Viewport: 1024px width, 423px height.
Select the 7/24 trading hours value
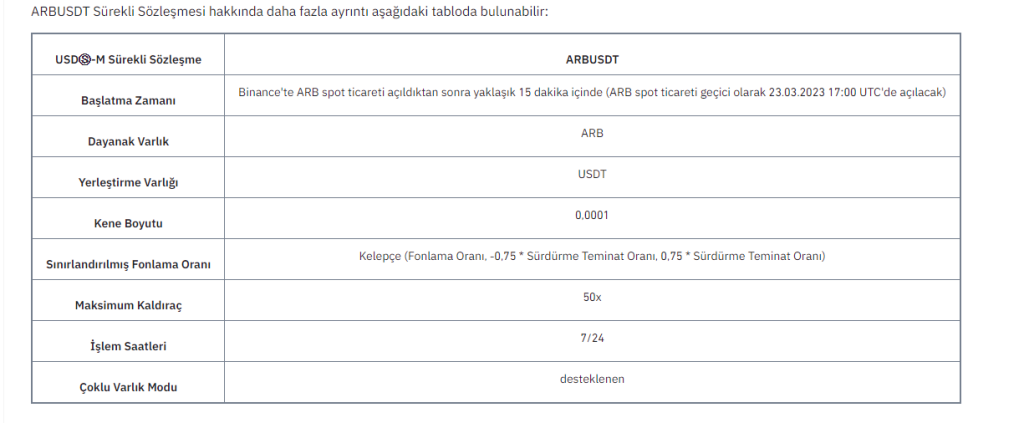(x=592, y=338)
